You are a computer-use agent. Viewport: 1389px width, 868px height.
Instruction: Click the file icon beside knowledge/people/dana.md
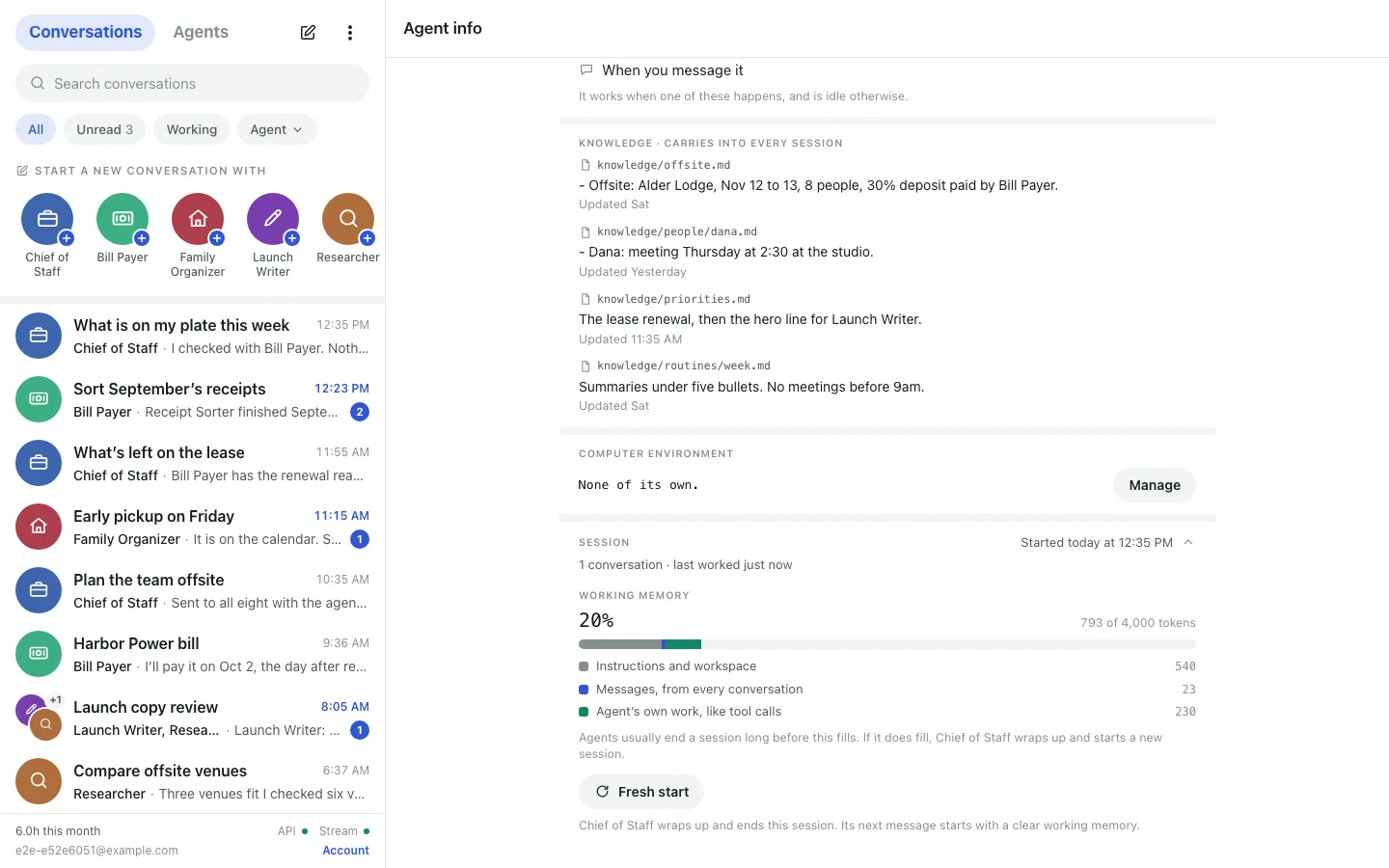[586, 232]
